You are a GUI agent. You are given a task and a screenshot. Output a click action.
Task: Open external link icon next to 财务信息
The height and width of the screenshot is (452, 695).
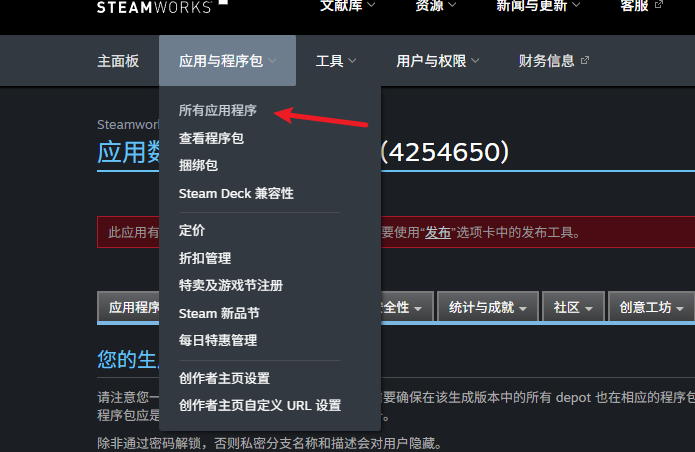585,60
